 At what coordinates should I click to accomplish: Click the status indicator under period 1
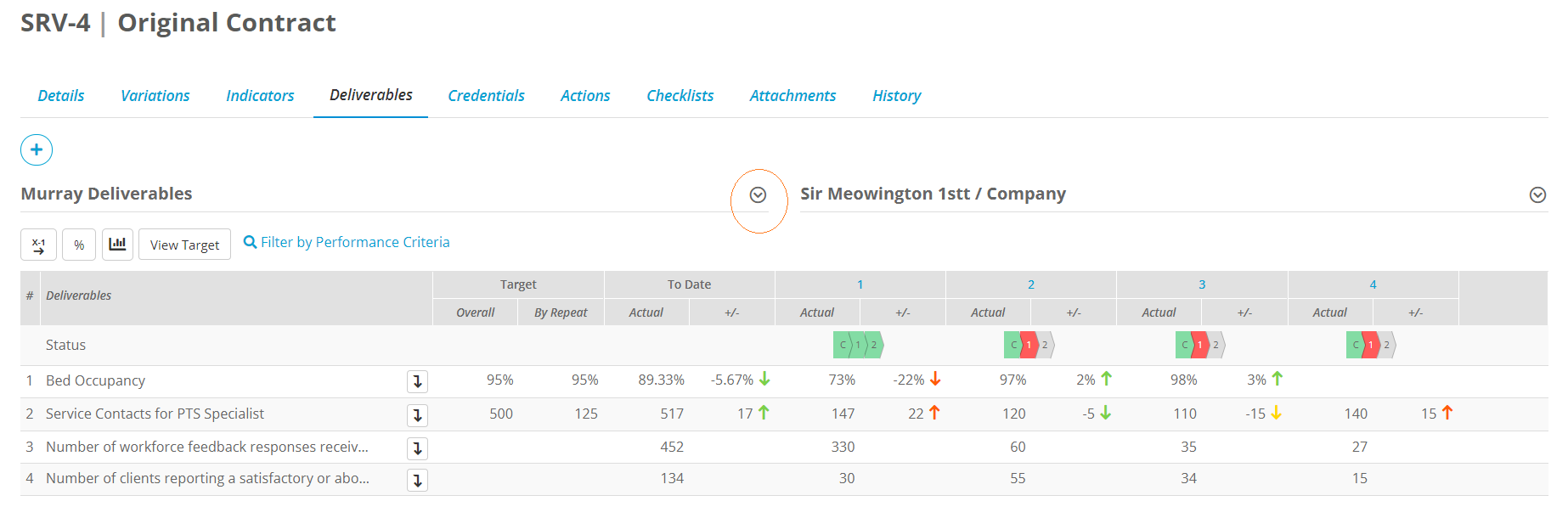point(859,345)
